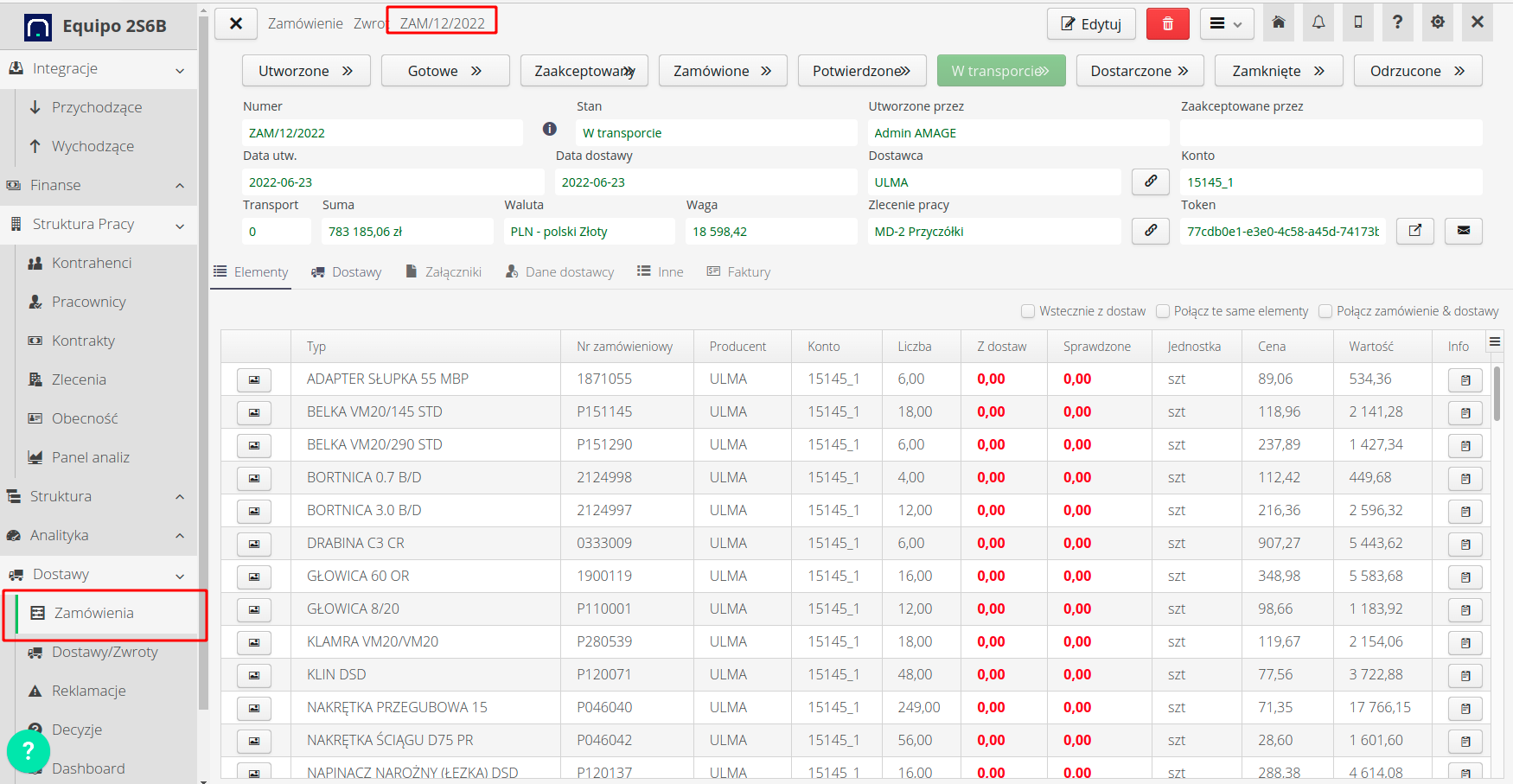Enable the Wstecznie z dostaw checkbox

[1028, 310]
